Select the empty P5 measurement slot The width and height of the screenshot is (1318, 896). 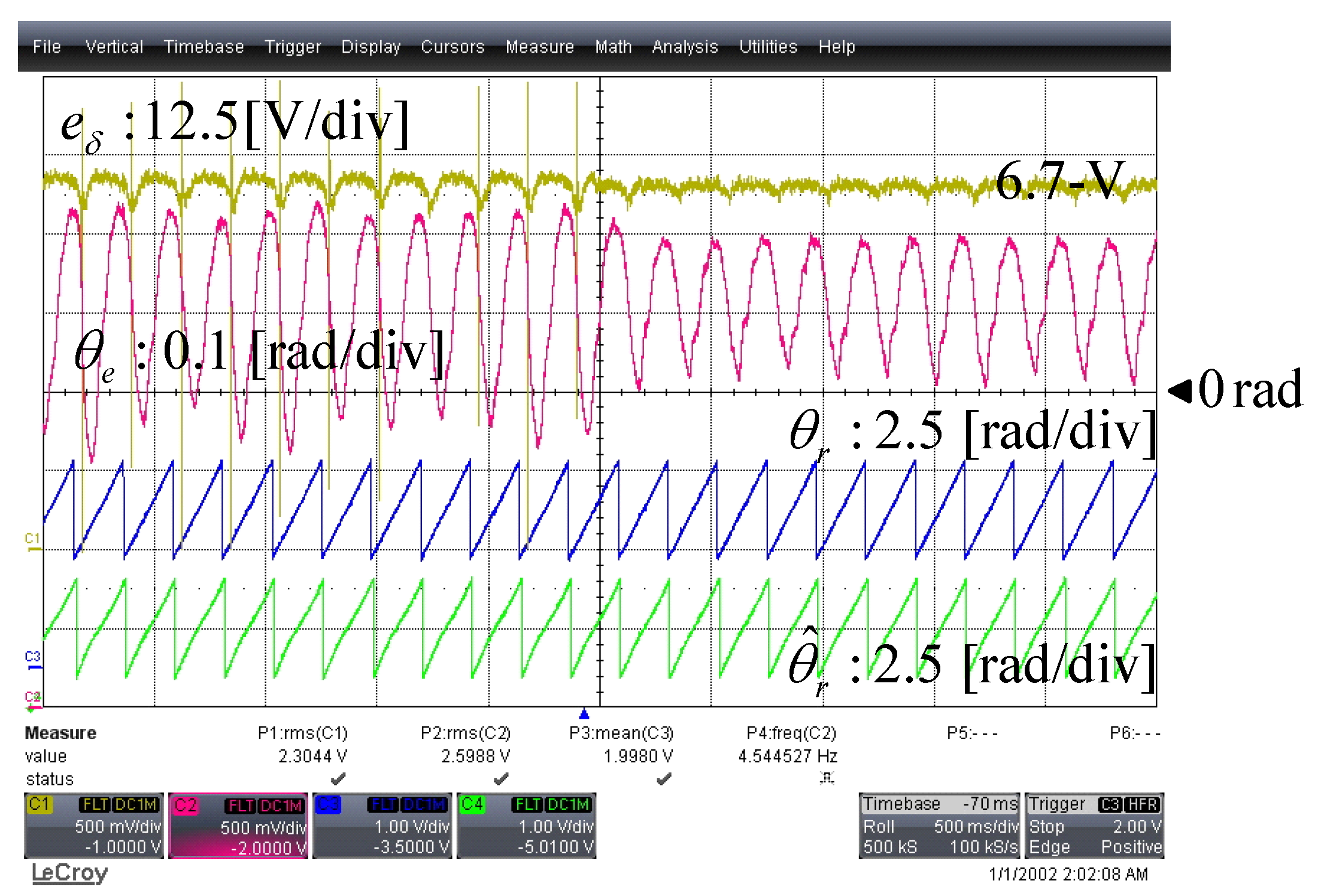[x=971, y=733]
